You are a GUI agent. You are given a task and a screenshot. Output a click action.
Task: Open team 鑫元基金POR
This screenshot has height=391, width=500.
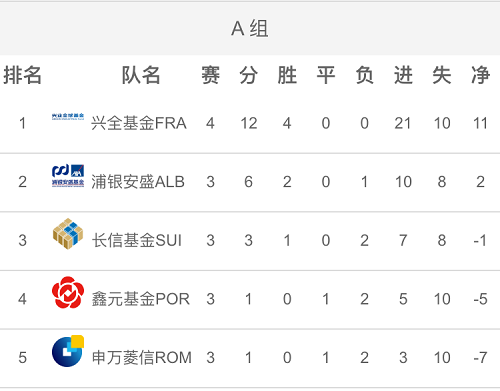point(141,299)
